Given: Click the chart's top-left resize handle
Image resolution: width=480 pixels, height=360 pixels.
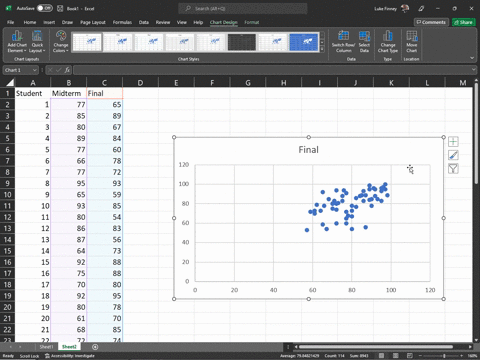Looking at the screenshot, I should click(174, 137).
